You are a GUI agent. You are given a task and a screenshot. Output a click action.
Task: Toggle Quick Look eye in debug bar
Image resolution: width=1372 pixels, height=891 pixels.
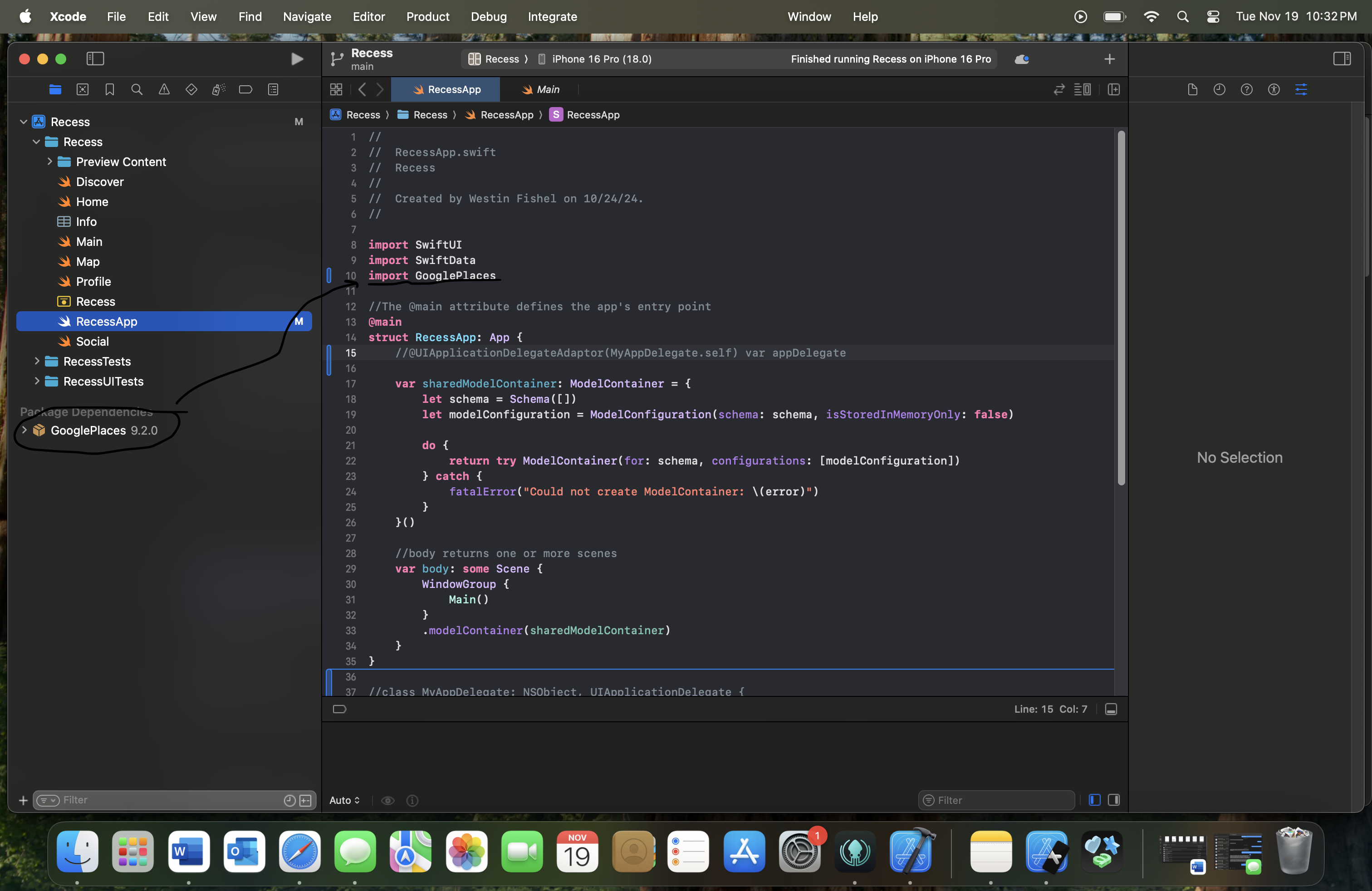click(x=388, y=800)
